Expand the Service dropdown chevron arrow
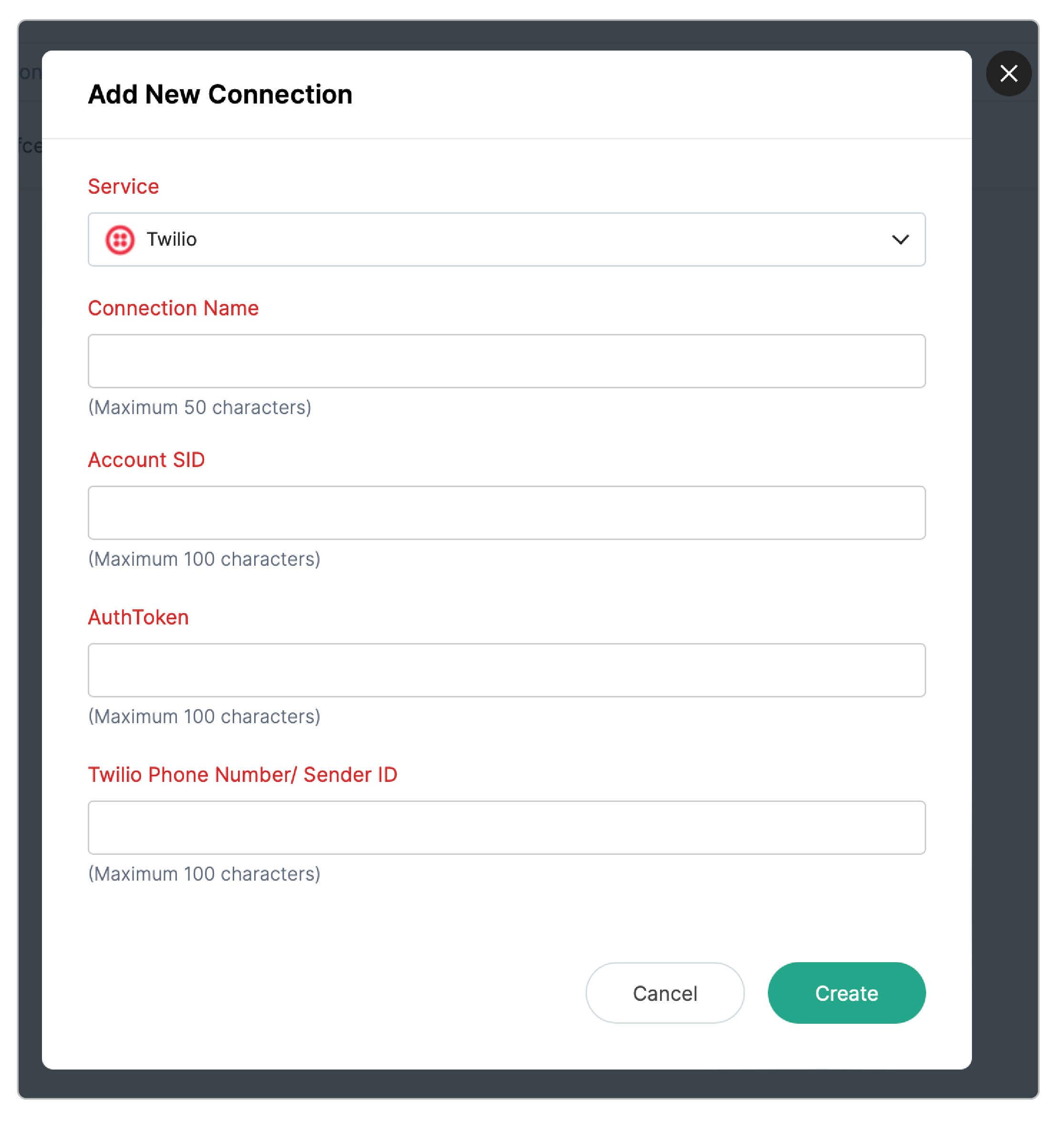This screenshot has width=1064, height=1122. pyautogui.click(x=900, y=239)
